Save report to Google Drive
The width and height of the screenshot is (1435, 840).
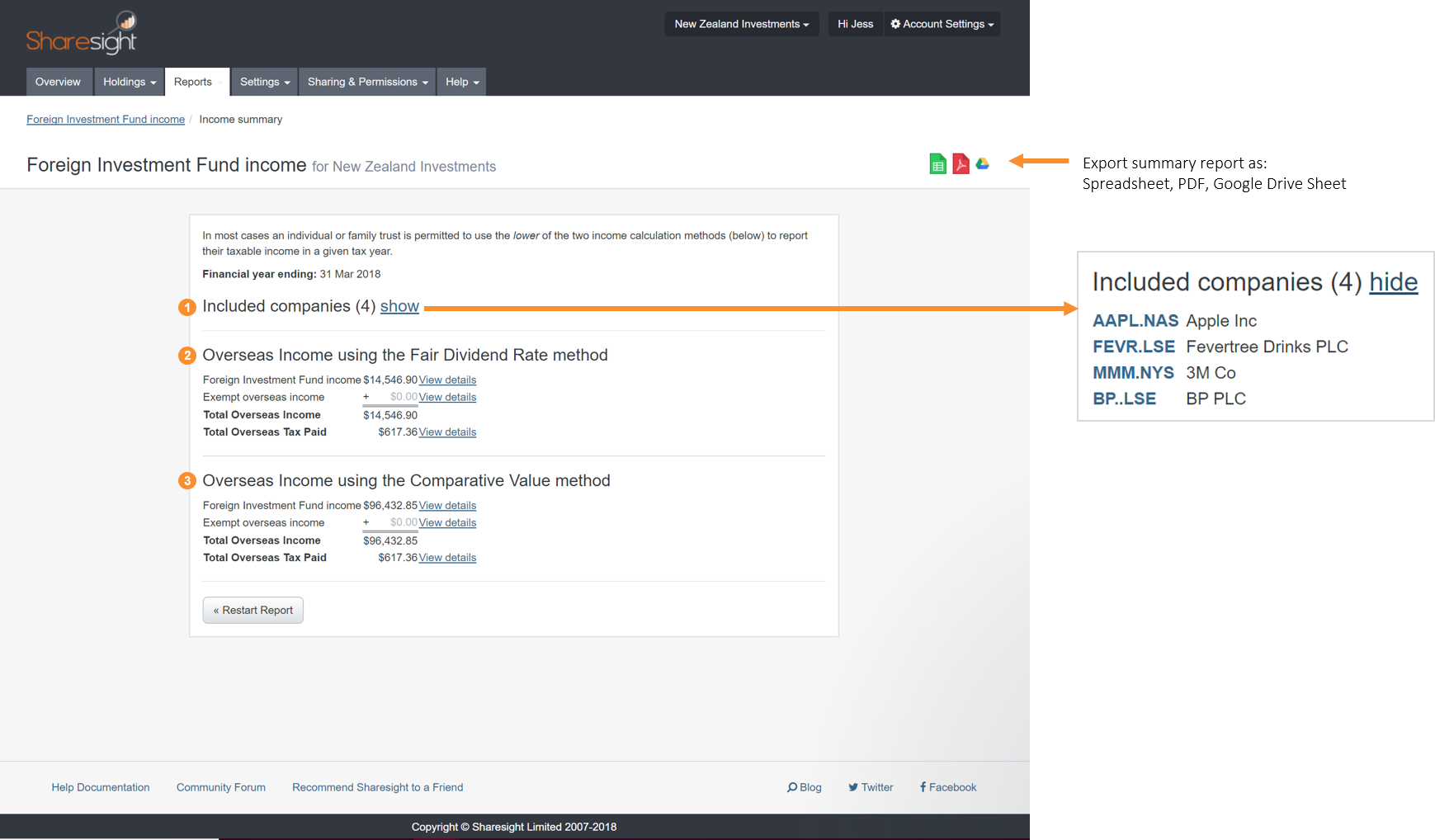tap(983, 163)
